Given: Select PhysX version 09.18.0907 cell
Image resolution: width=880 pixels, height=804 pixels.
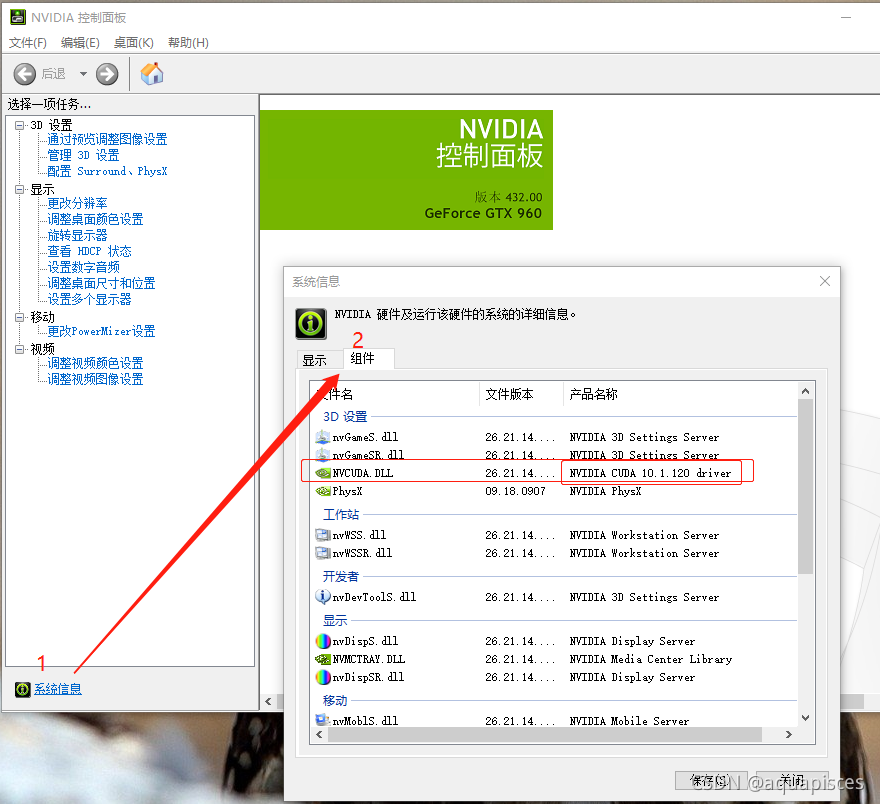Looking at the screenshot, I should pos(515,491).
